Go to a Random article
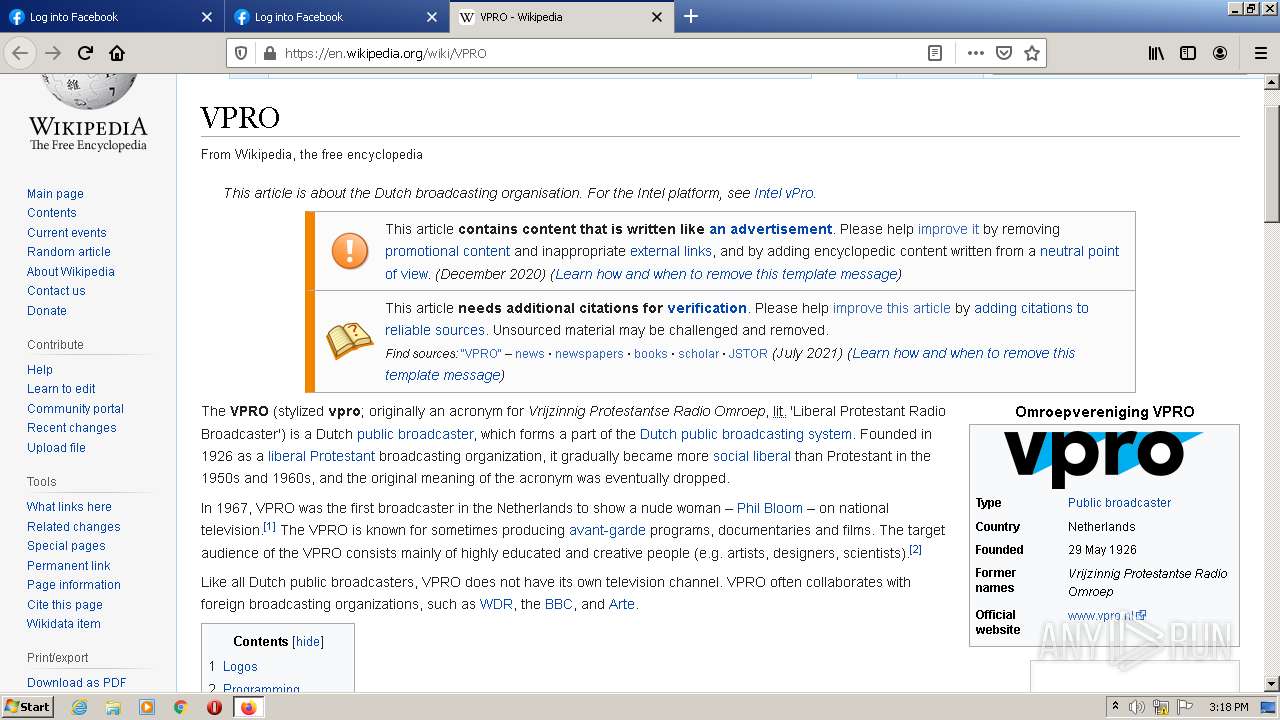 pyautogui.click(x=69, y=252)
